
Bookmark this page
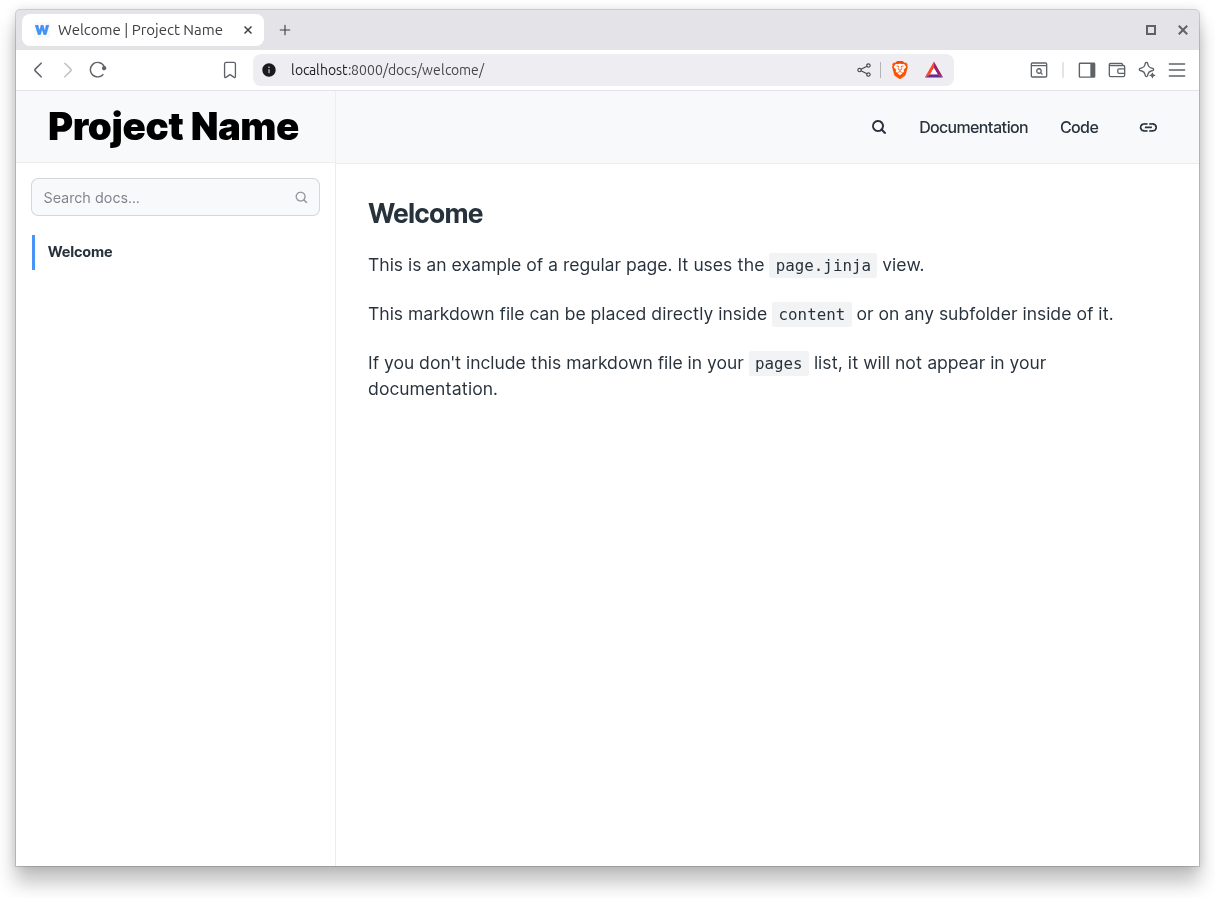coord(230,70)
